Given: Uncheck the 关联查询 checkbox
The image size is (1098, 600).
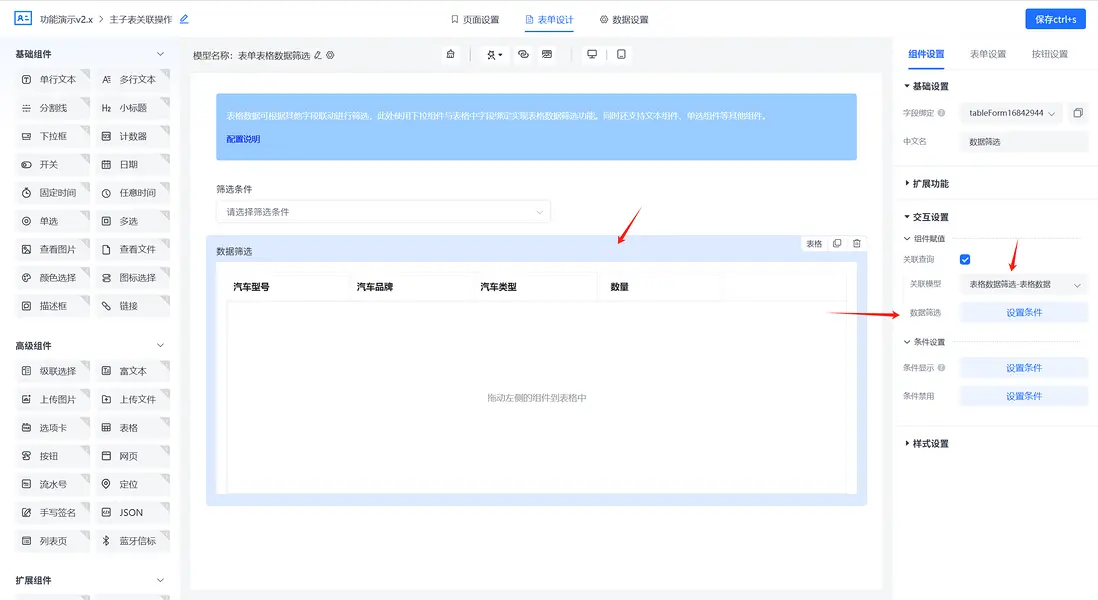Looking at the screenshot, I should coord(965,259).
